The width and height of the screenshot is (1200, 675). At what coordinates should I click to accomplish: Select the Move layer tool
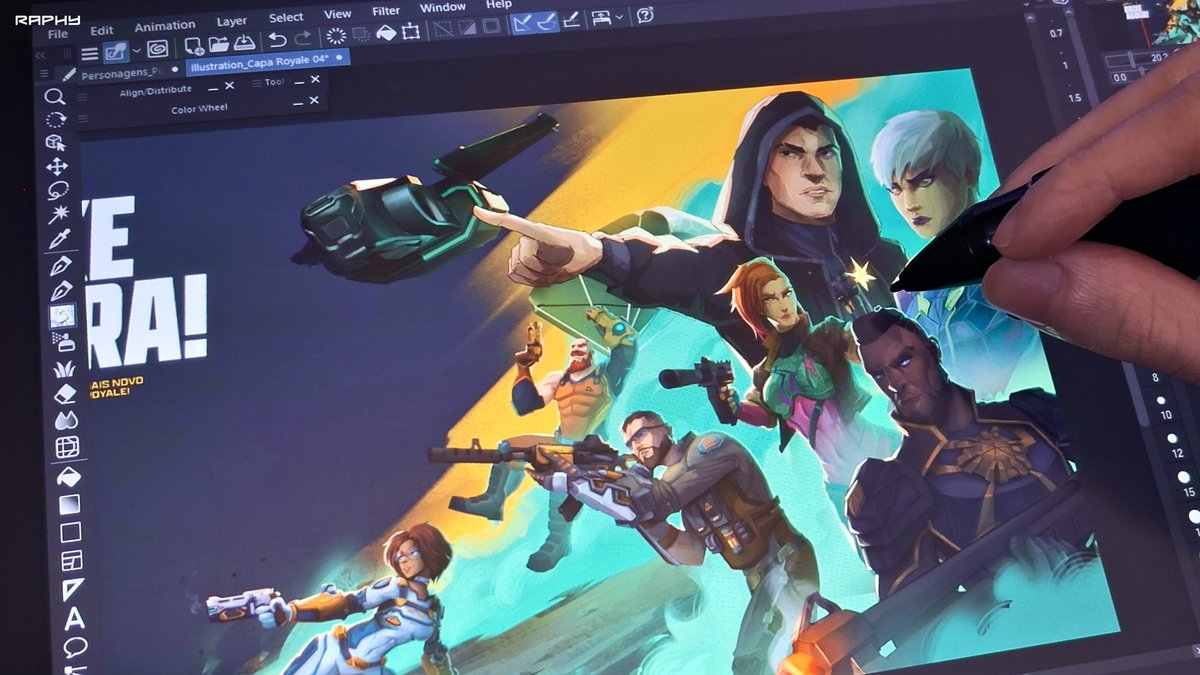[57, 167]
